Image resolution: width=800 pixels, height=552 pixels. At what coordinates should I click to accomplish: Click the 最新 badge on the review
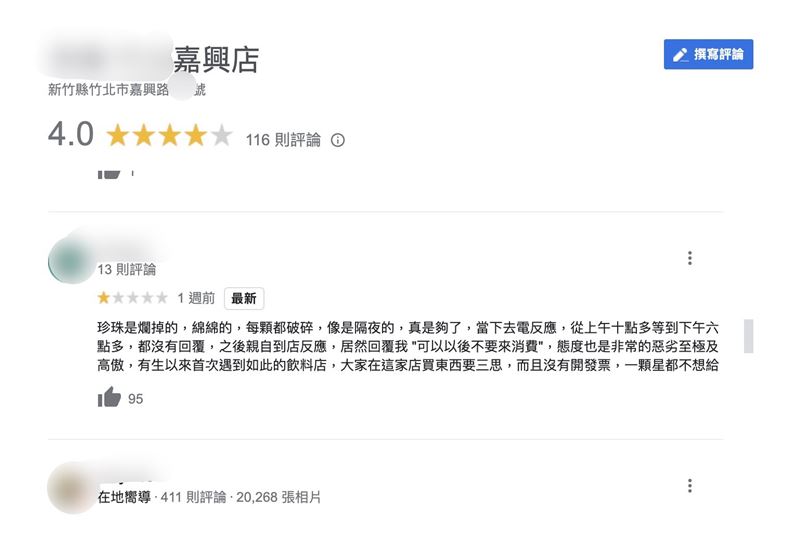(x=244, y=298)
